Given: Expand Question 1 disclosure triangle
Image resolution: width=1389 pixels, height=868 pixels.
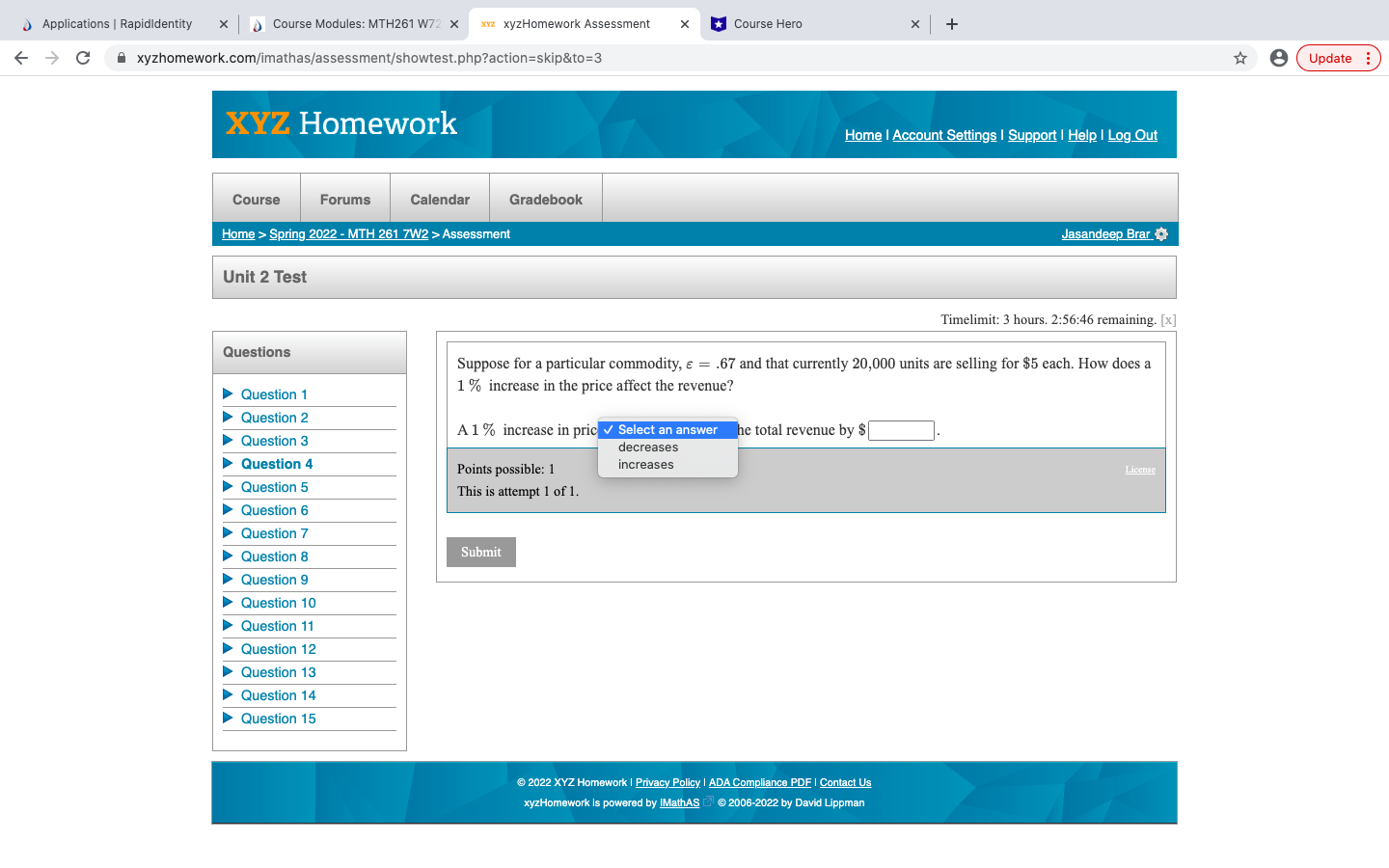Looking at the screenshot, I should (x=228, y=393).
